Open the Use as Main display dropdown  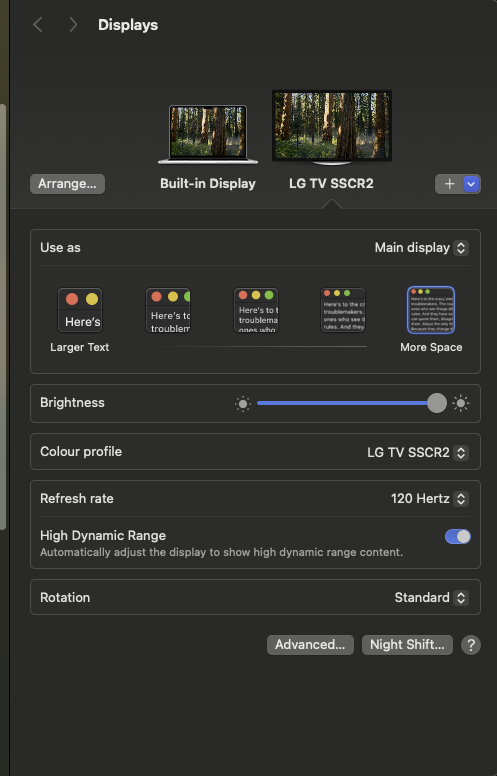pos(421,247)
